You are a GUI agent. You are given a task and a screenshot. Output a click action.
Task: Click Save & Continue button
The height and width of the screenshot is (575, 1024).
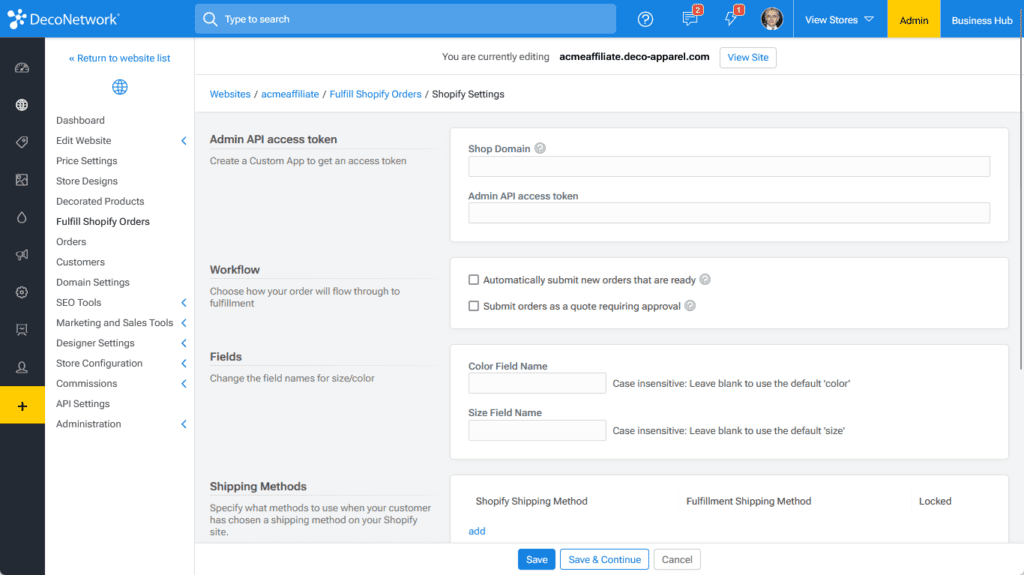click(x=604, y=559)
